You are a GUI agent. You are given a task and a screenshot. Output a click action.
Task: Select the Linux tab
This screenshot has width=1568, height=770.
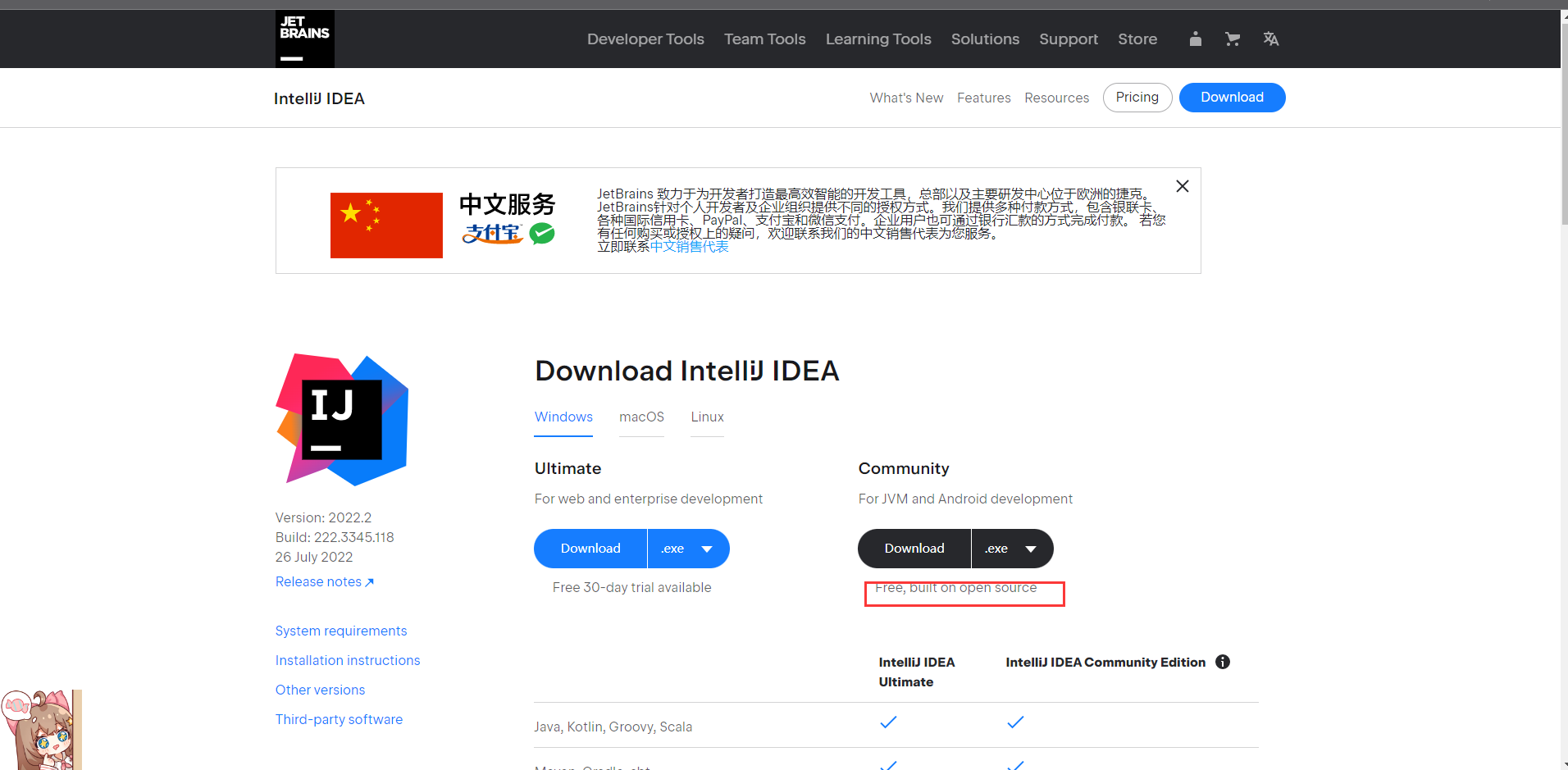[707, 417]
